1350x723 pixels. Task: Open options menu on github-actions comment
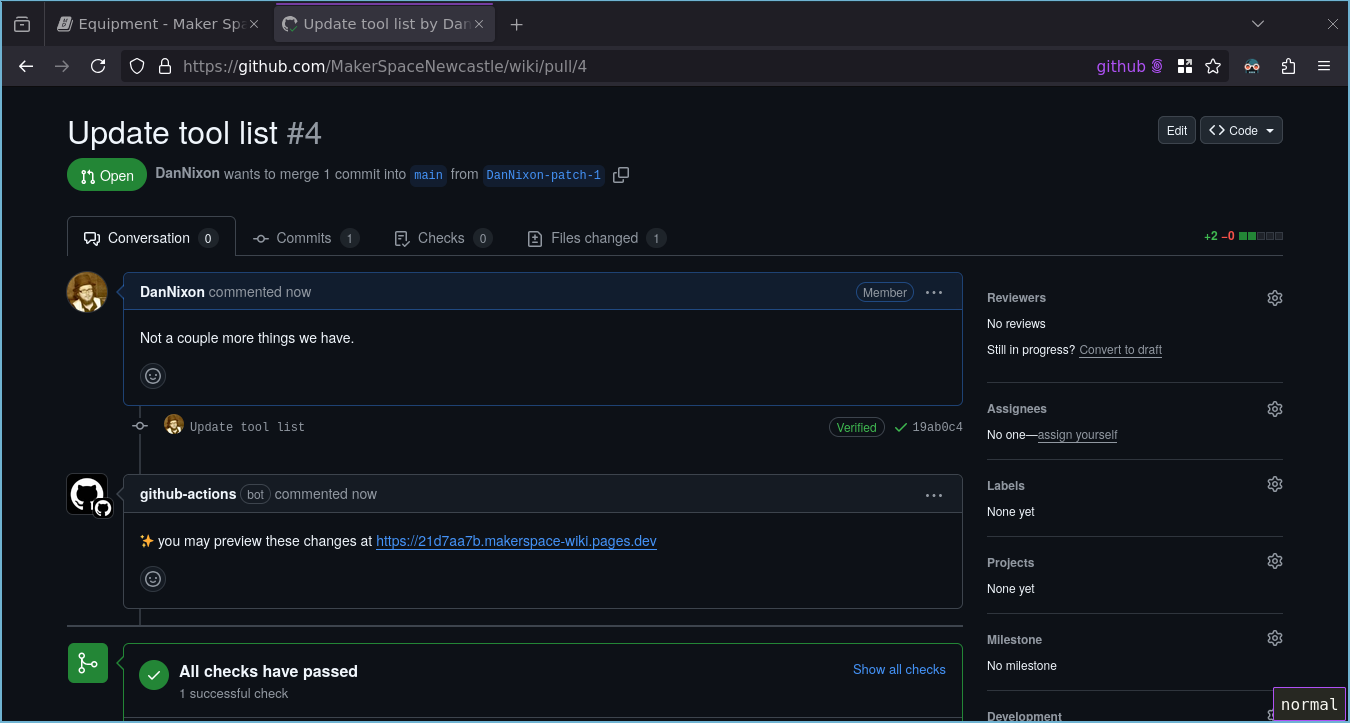coord(933,494)
